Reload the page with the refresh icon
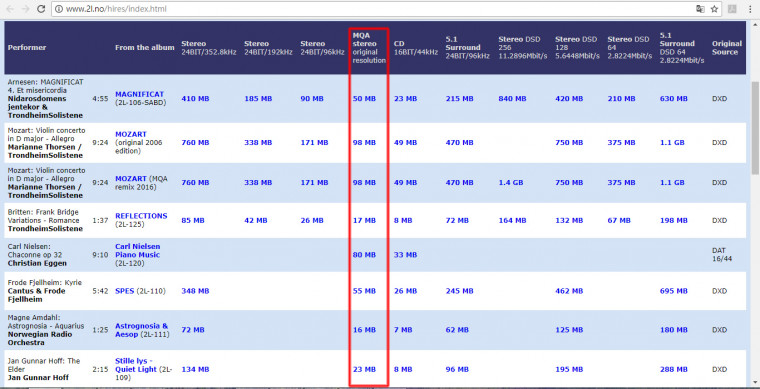760x389 pixels. pos(41,9)
